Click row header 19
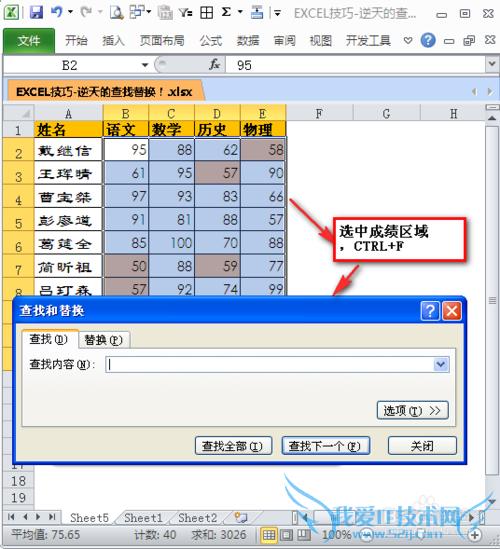 tap(18, 498)
